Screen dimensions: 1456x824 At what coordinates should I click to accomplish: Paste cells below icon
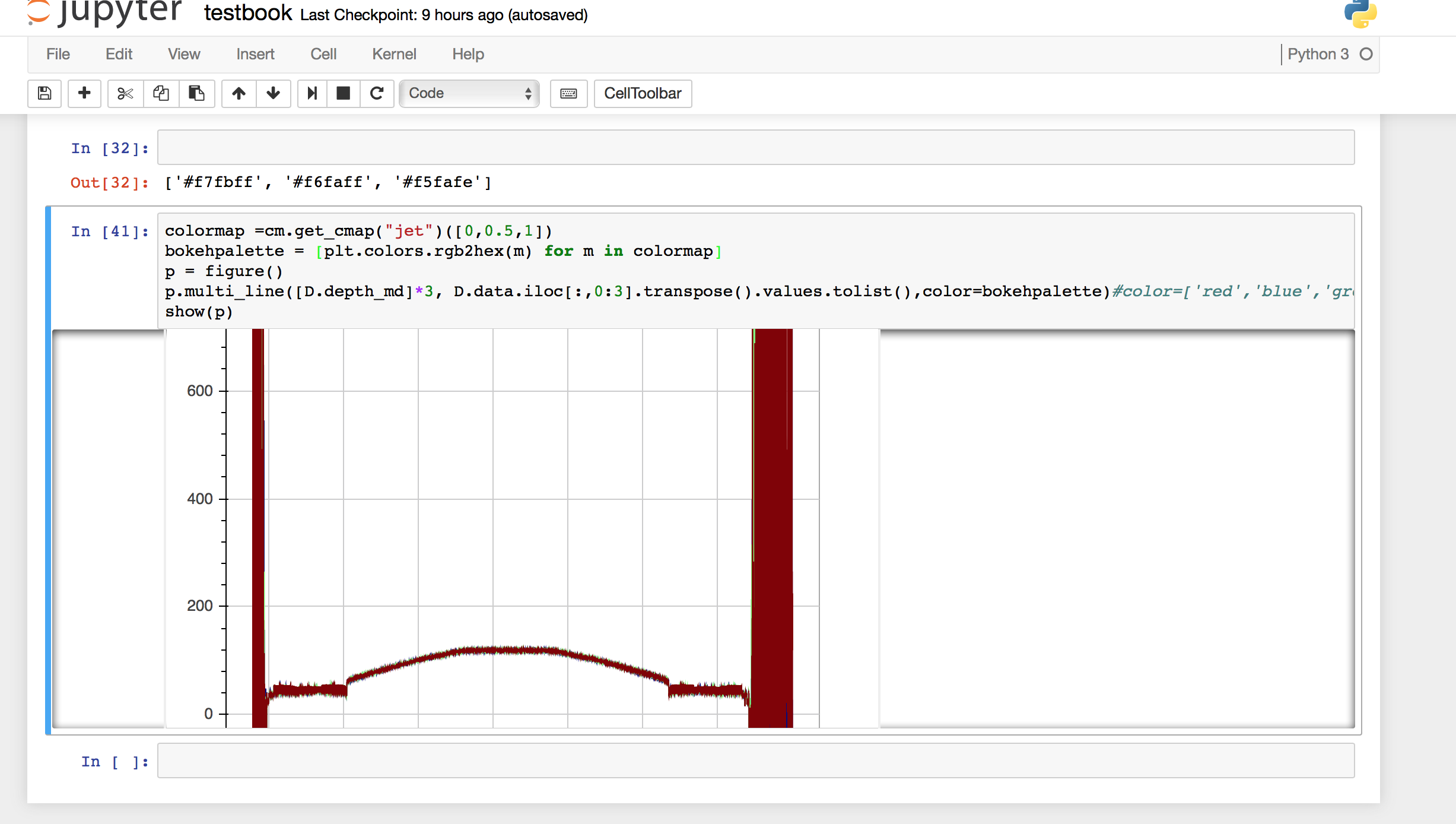click(196, 93)
